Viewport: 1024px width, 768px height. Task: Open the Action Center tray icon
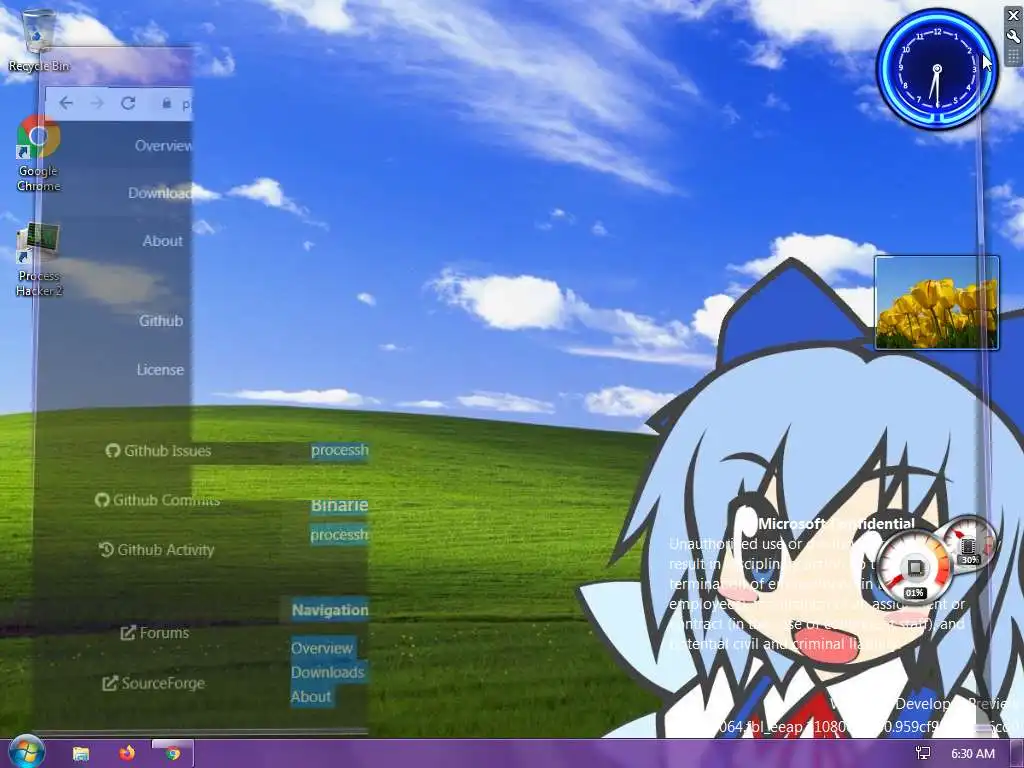[923, 754]
